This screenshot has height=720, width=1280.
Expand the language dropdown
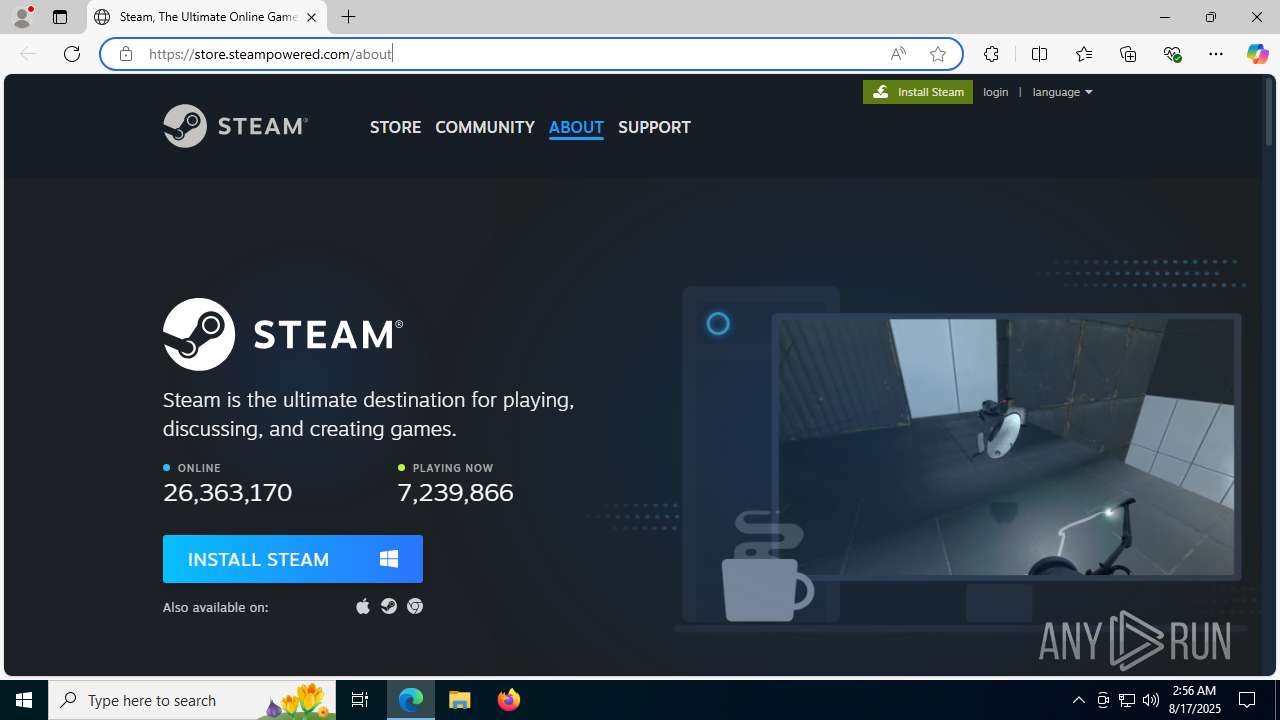click(1062, 92)
